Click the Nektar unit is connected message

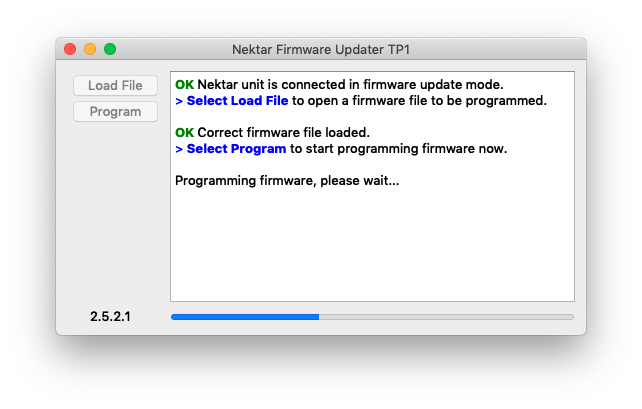[x=350, y=85]
